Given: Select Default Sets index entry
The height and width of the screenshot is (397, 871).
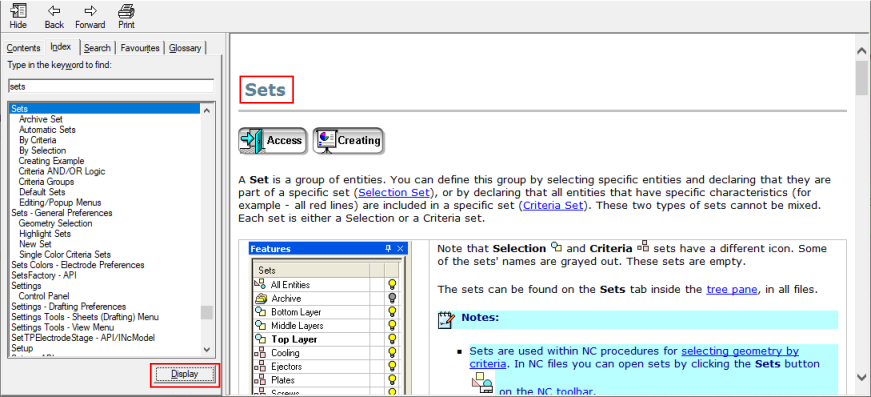Looking at the screenshot, I should [x=42, y=192].
